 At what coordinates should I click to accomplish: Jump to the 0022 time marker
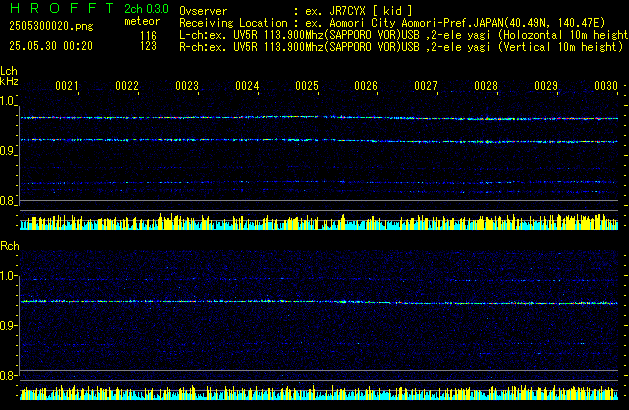point(127,86)
